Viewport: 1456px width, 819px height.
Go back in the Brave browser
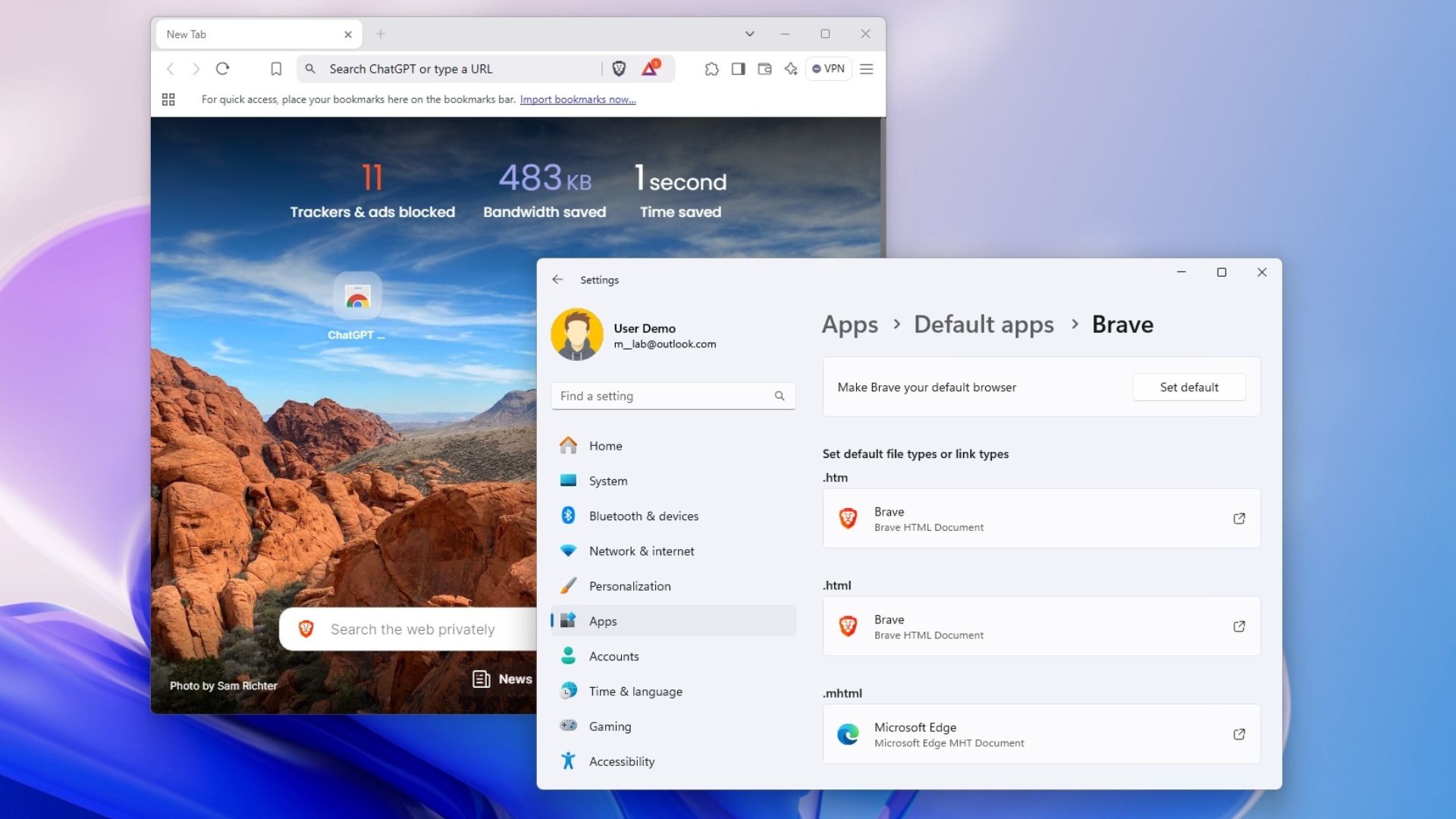tap(171, 69)
